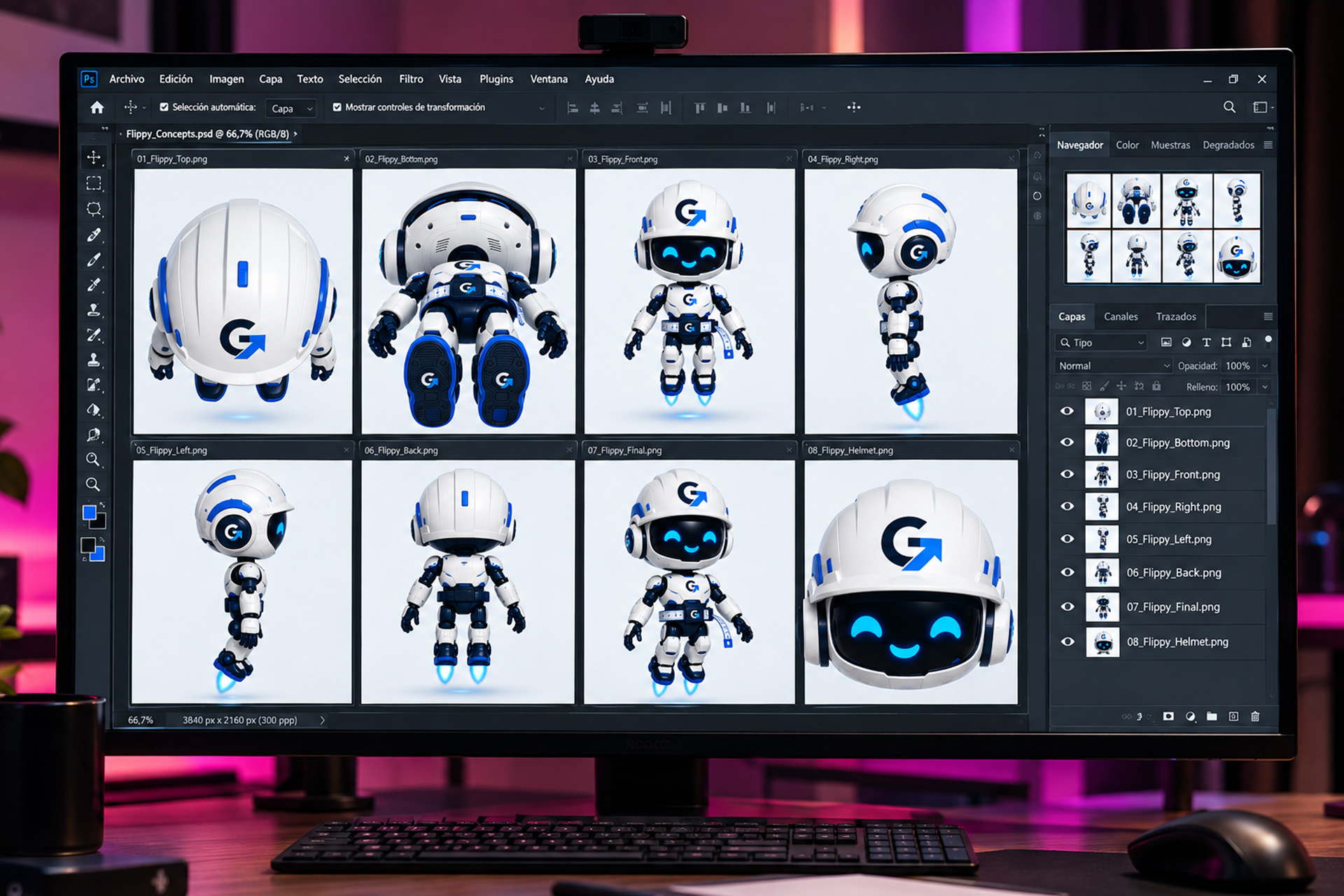Filter layers by smart objects icon
Viewport: 1344px width, 896px height.
tap(1246, 342)
